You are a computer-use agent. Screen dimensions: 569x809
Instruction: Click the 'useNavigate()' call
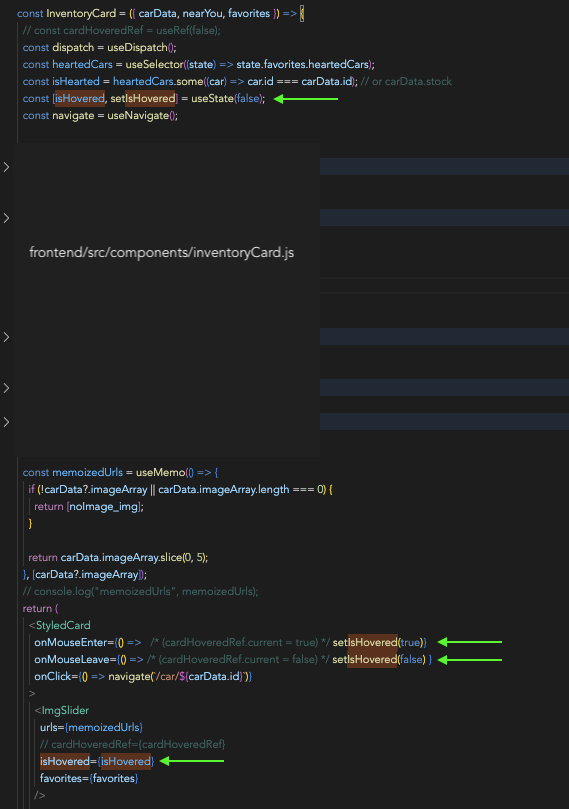(142, 116)
